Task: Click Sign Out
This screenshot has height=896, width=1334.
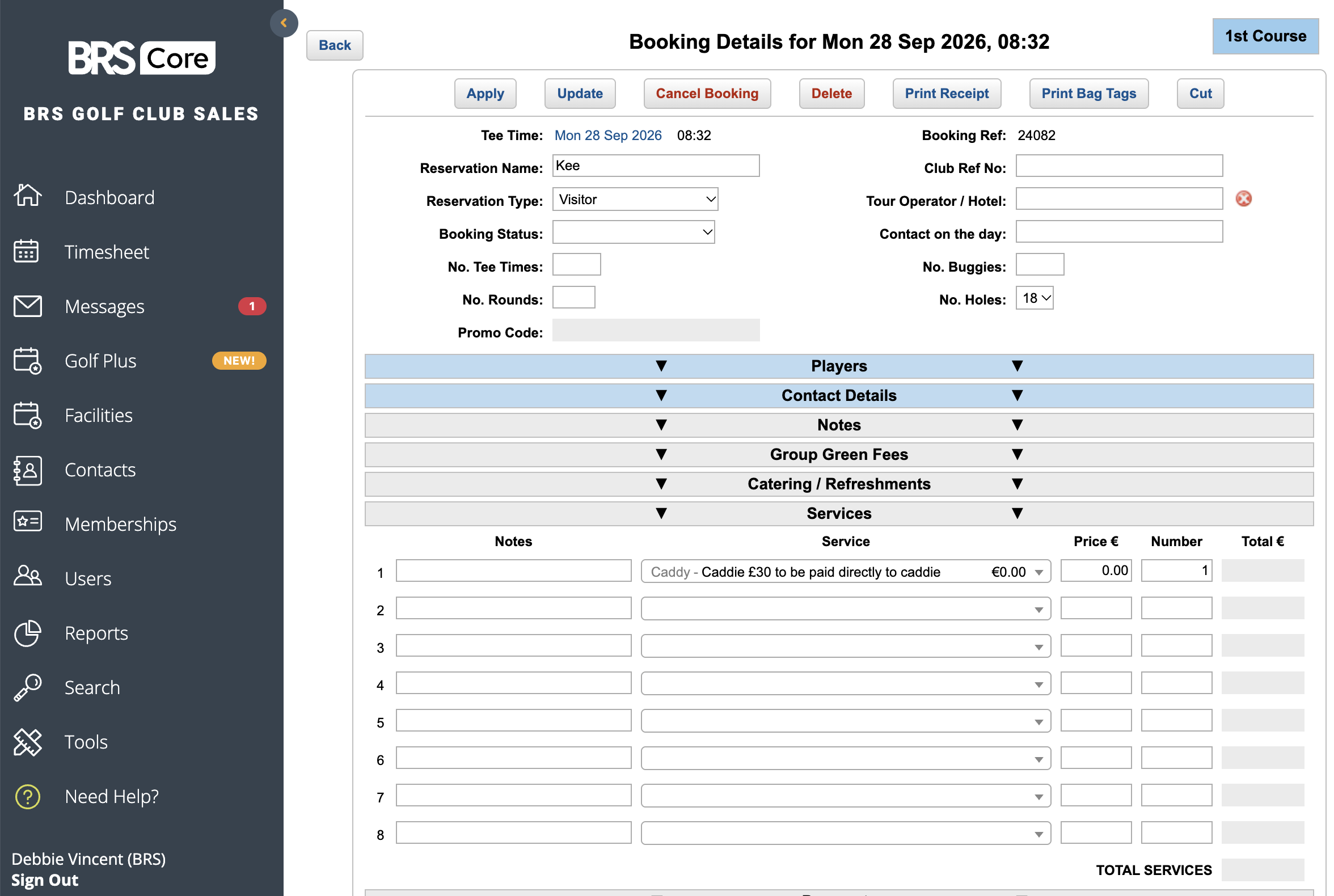Action: (45, 880)
